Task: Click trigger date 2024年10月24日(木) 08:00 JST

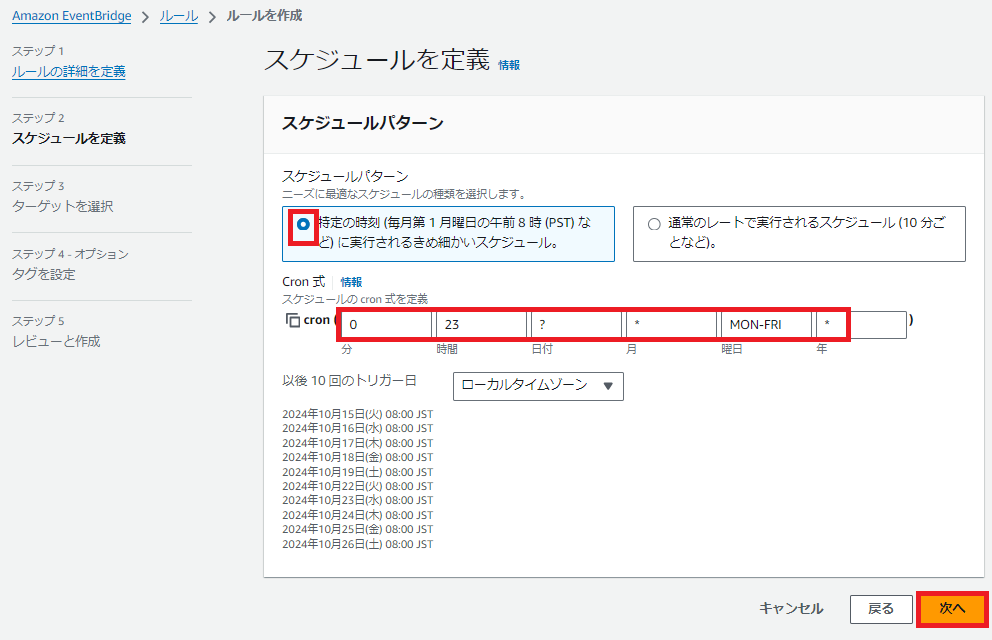Action: (x=357, y=515)
